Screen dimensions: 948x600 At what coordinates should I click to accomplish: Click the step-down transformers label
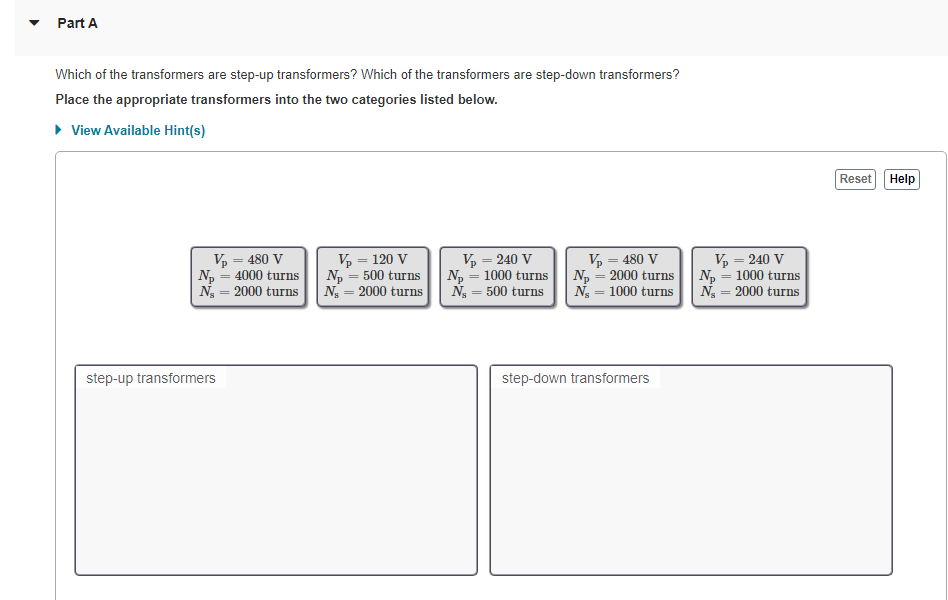point(574,378)
